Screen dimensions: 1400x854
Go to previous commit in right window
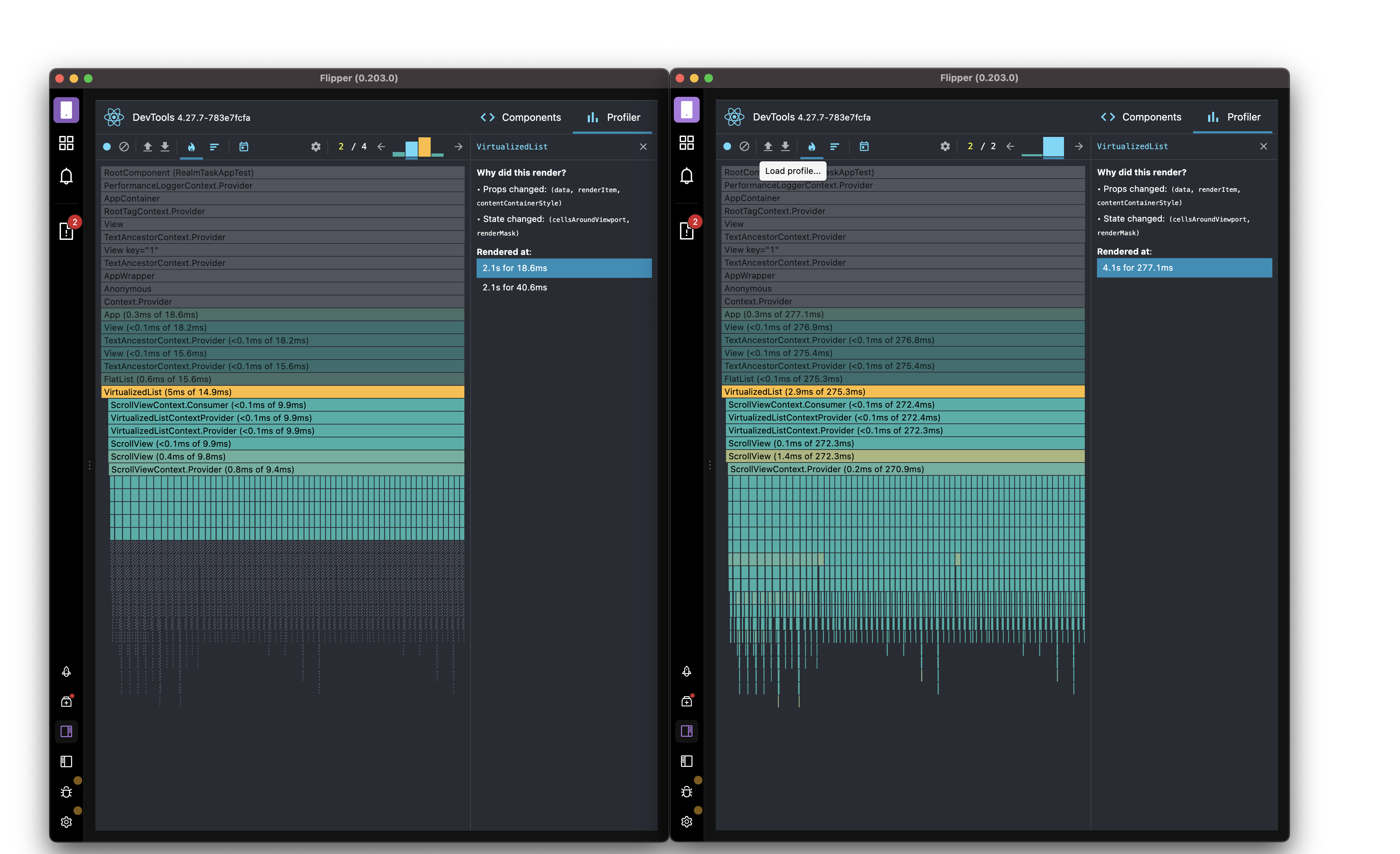coord(1010,147)
